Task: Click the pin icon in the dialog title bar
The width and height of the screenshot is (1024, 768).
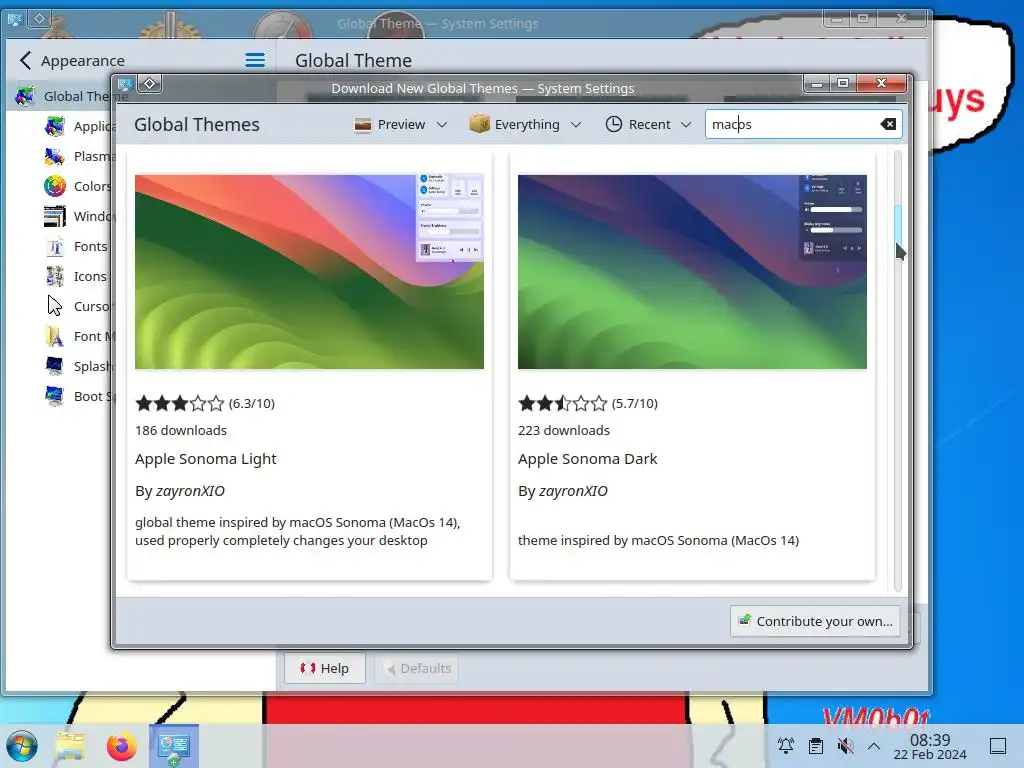Action: [150, 84]
